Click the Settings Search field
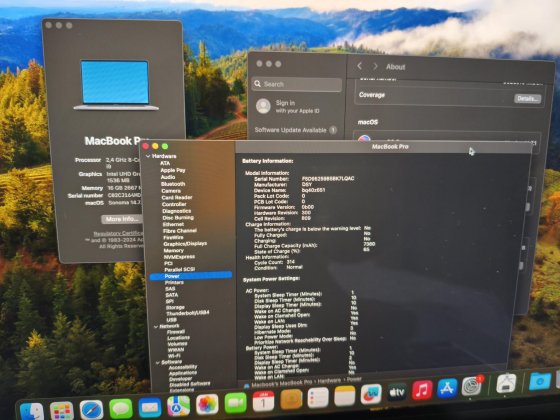Image resolution: width=560 pixels, height=420 pixels. 296,84
